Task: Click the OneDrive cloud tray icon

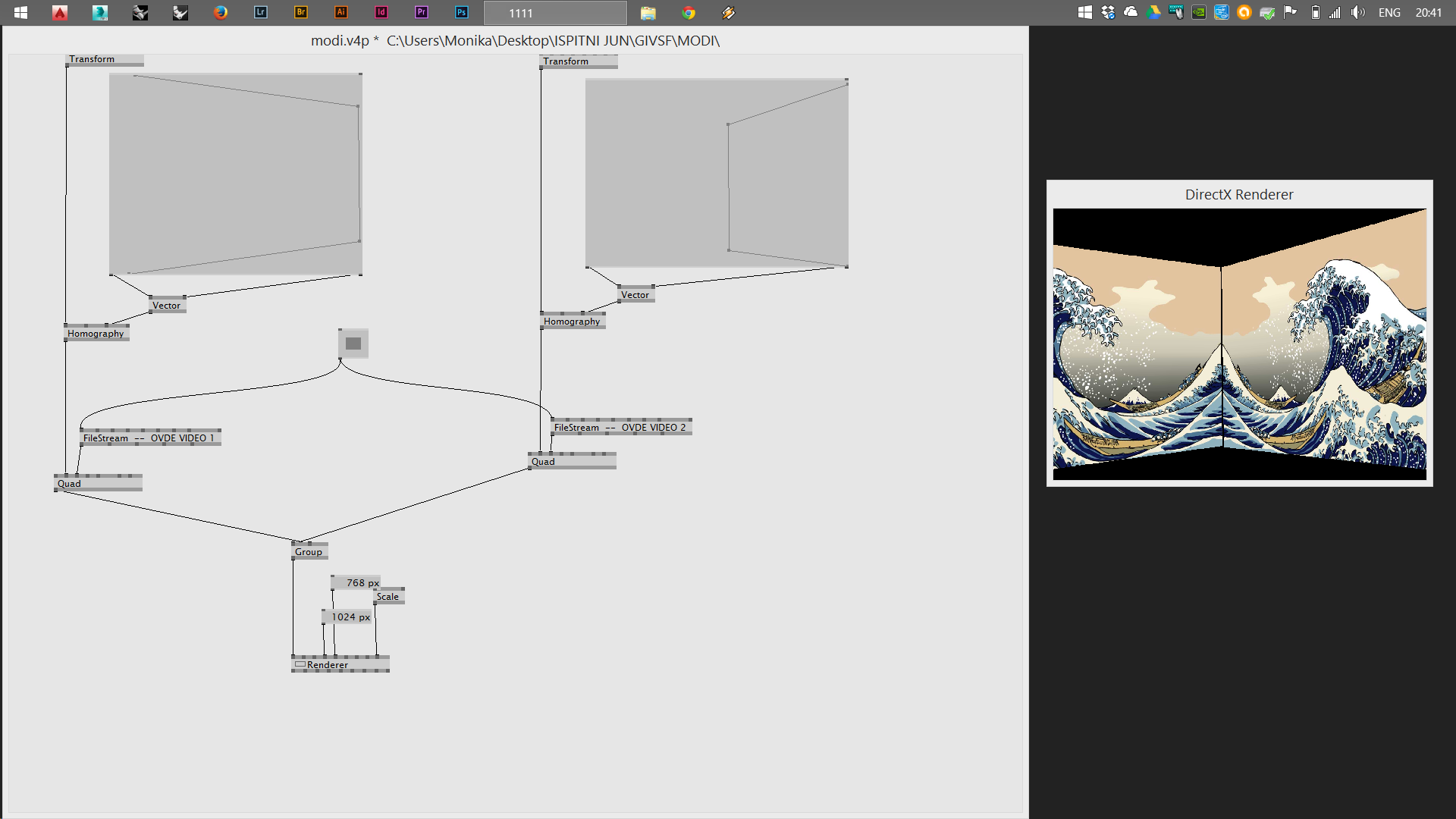Action: [x=1131, y=12]
